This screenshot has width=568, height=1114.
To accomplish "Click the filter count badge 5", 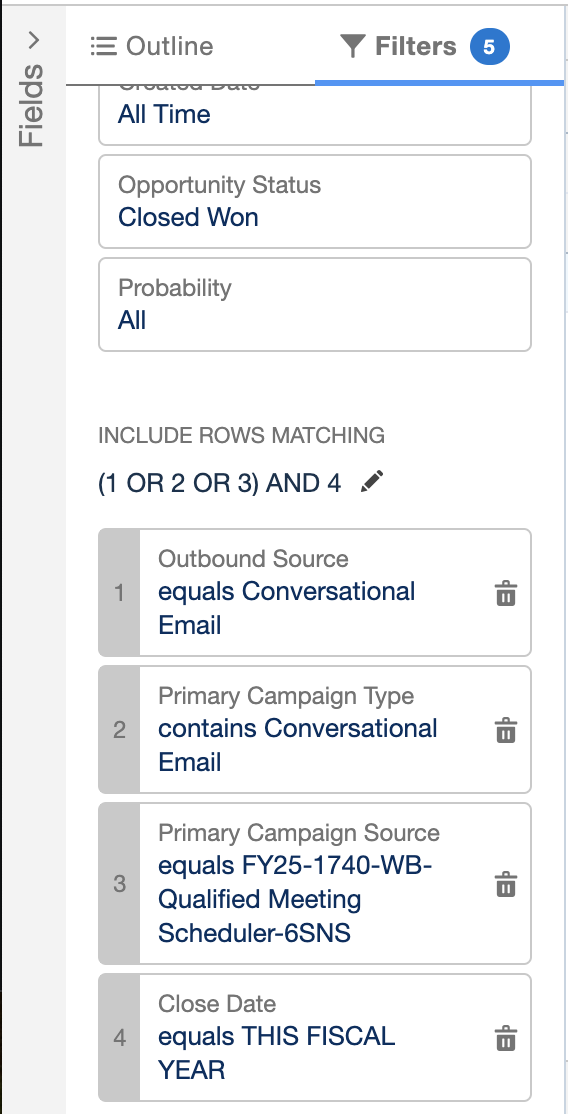I will pyautogui.click(x=489, y=47).
